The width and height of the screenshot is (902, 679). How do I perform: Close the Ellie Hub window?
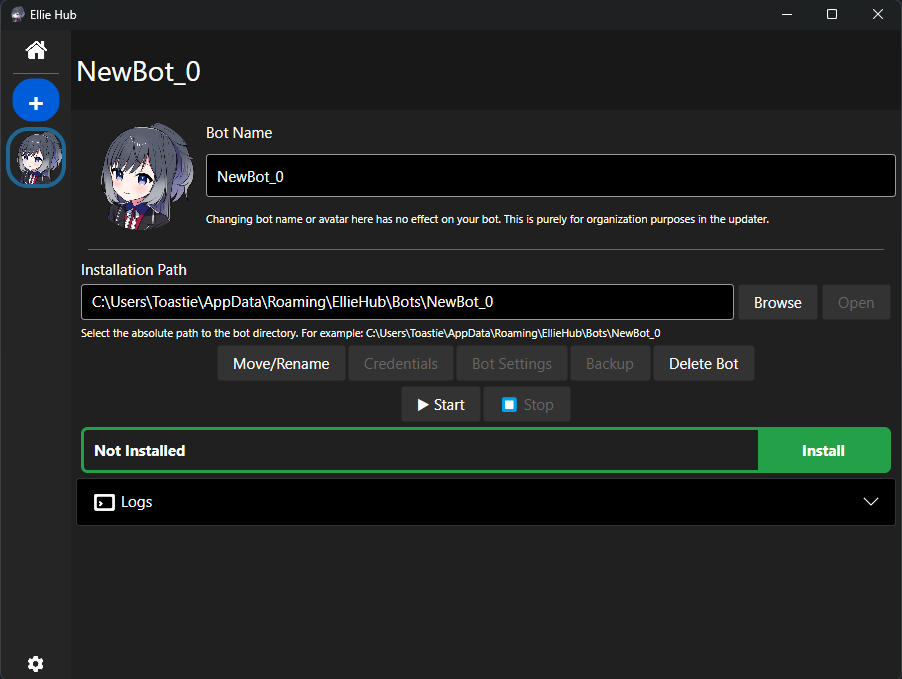(878, 14)
